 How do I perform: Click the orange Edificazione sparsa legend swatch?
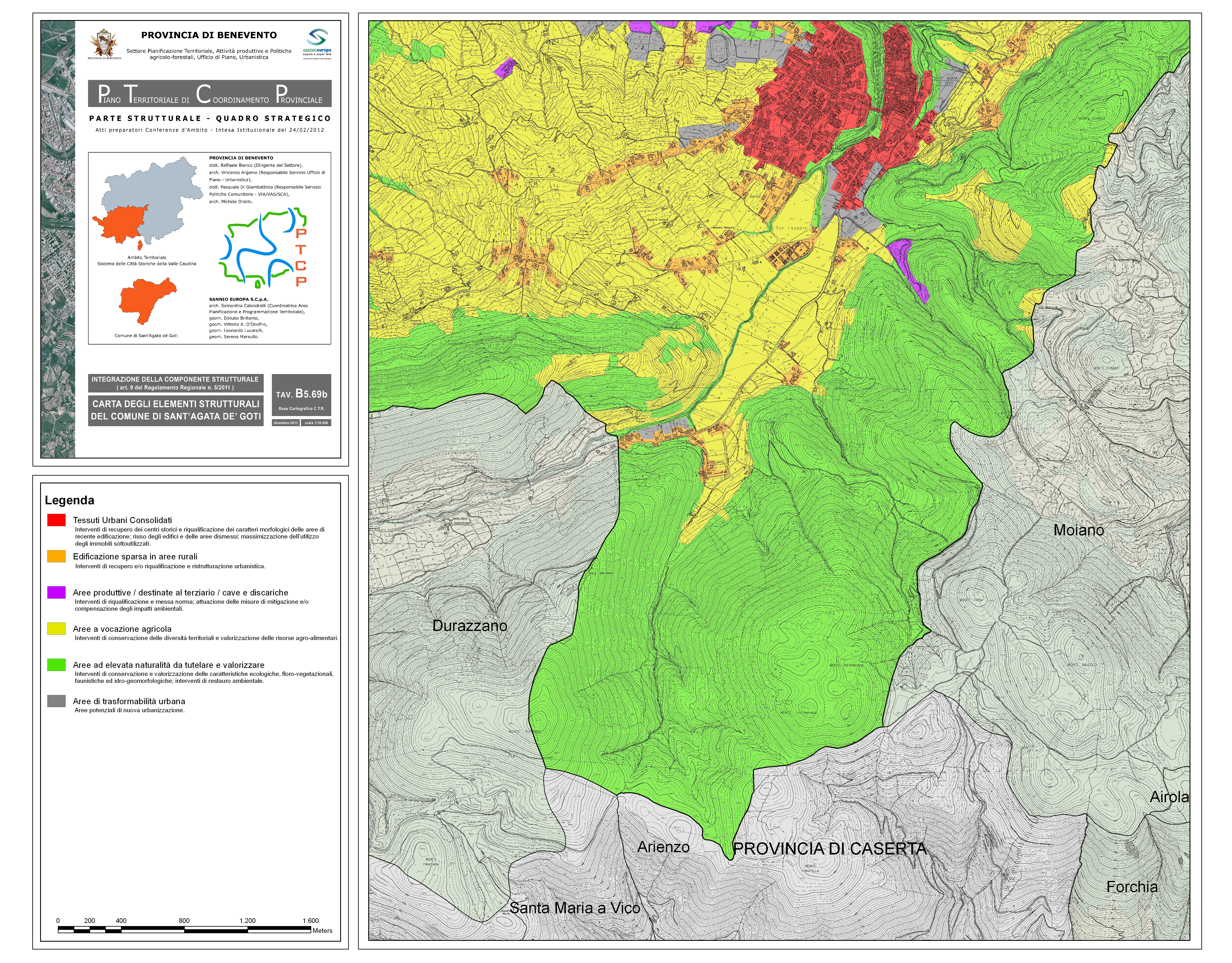tap(56, 556)
